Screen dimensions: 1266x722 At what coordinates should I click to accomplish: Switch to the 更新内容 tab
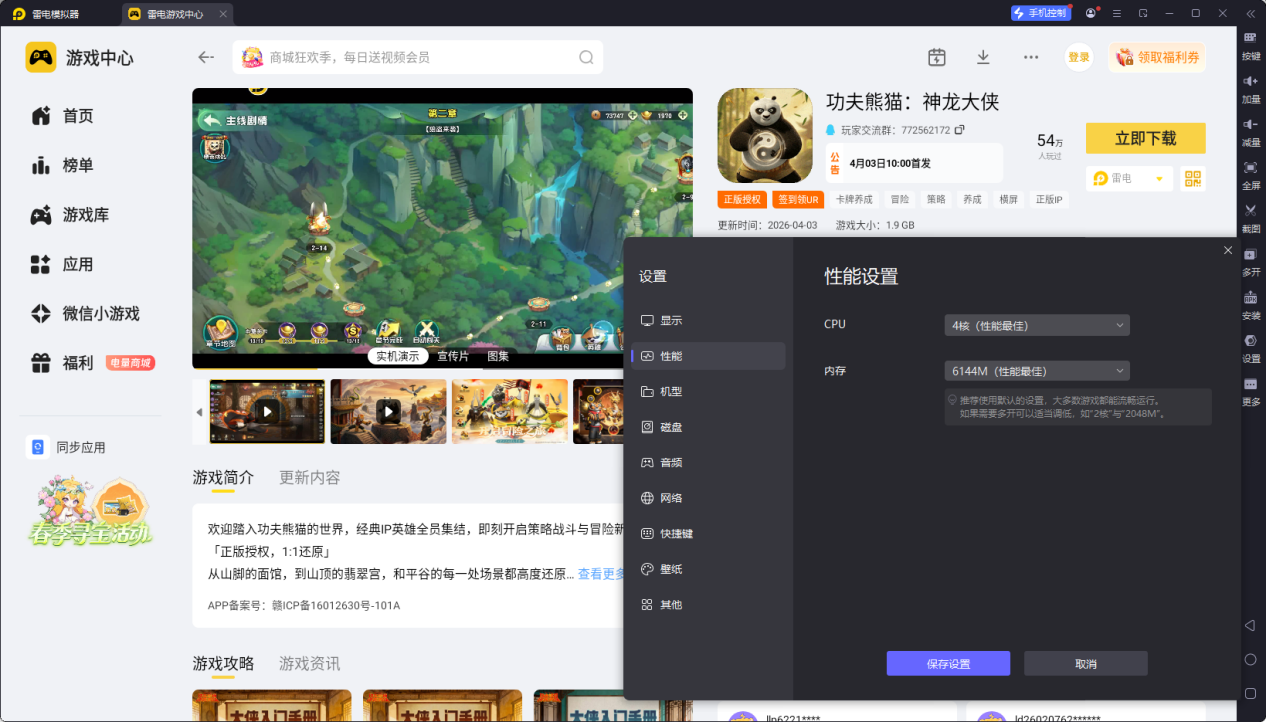[x=309, y=478]
